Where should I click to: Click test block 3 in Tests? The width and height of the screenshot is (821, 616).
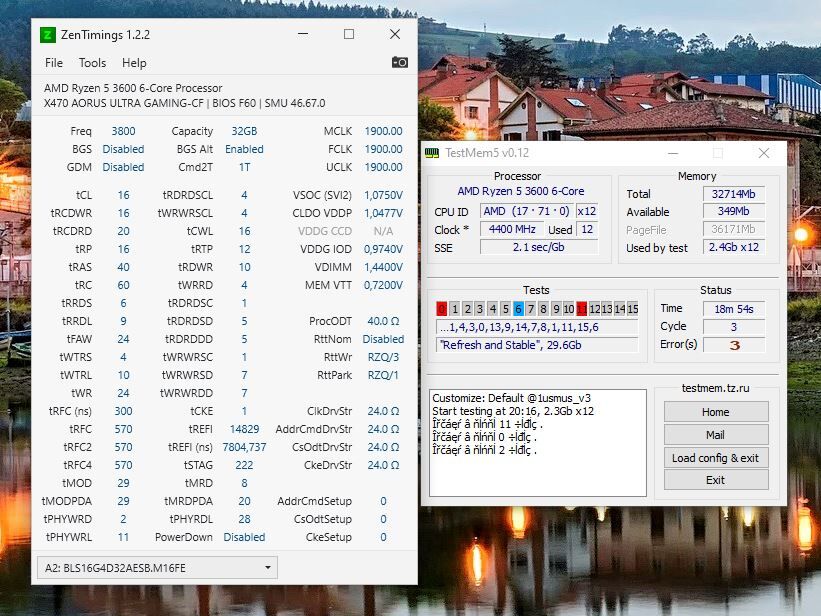[480, 309]
